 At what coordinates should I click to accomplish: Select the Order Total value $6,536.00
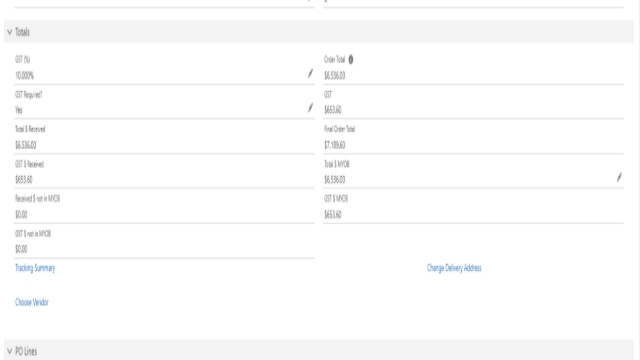click(x=335, y=76)
